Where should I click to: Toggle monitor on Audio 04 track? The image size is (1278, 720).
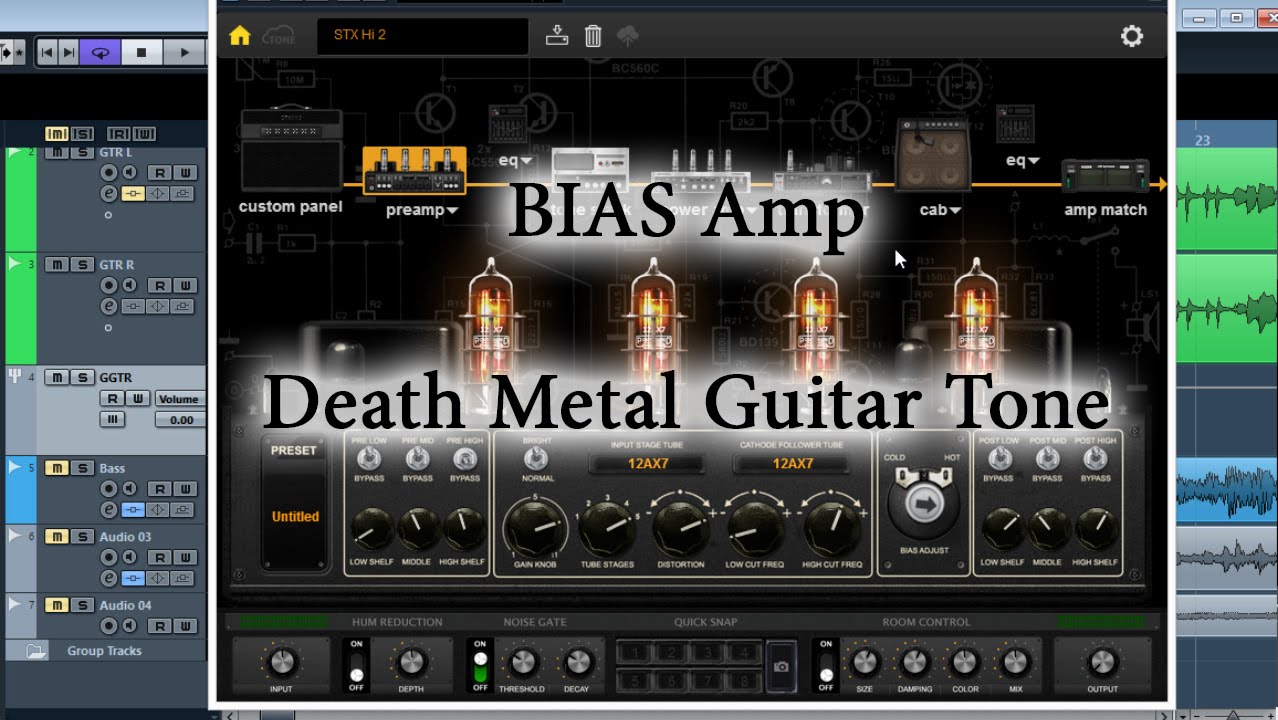130,626
